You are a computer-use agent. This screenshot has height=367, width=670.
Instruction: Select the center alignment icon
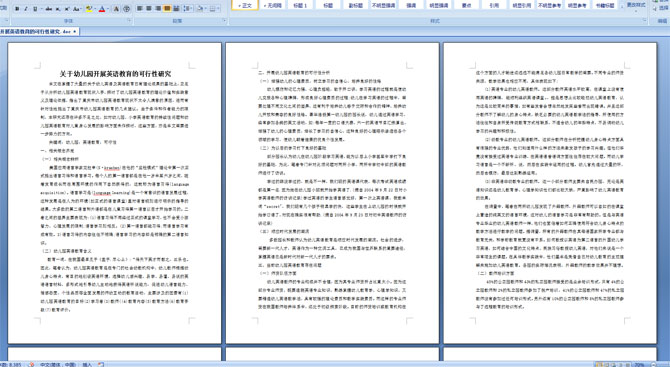point(149,9)
